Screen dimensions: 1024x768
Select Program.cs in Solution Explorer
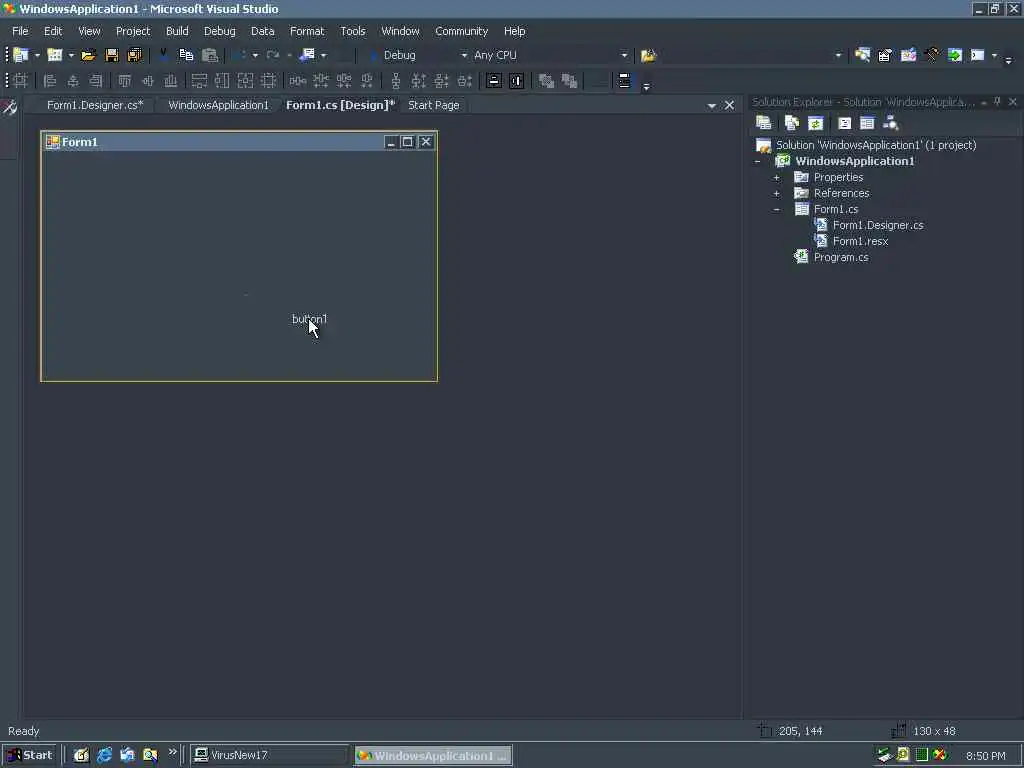click(840, 257)
